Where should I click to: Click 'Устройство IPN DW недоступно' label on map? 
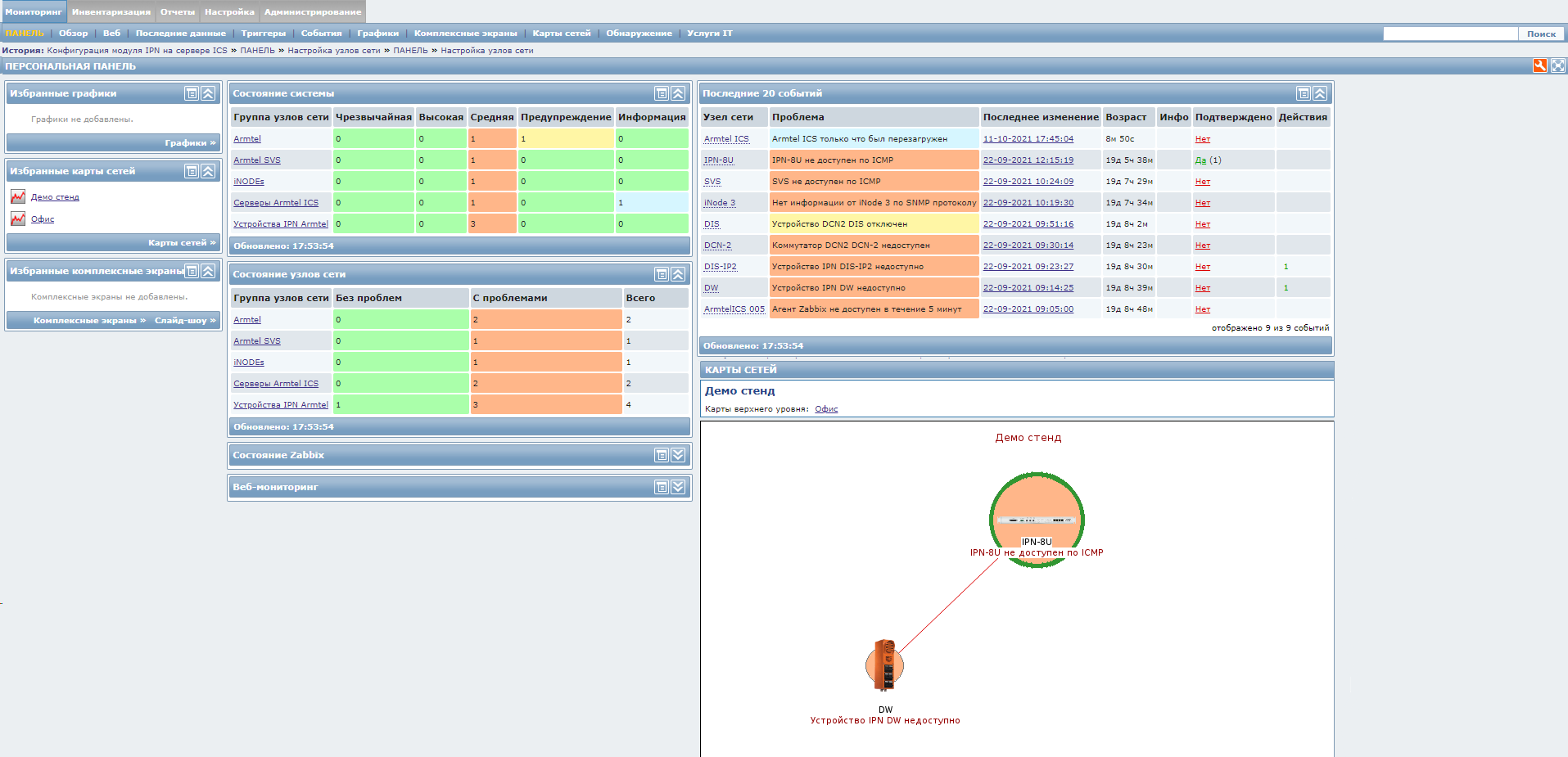click(x=885, y=721)
